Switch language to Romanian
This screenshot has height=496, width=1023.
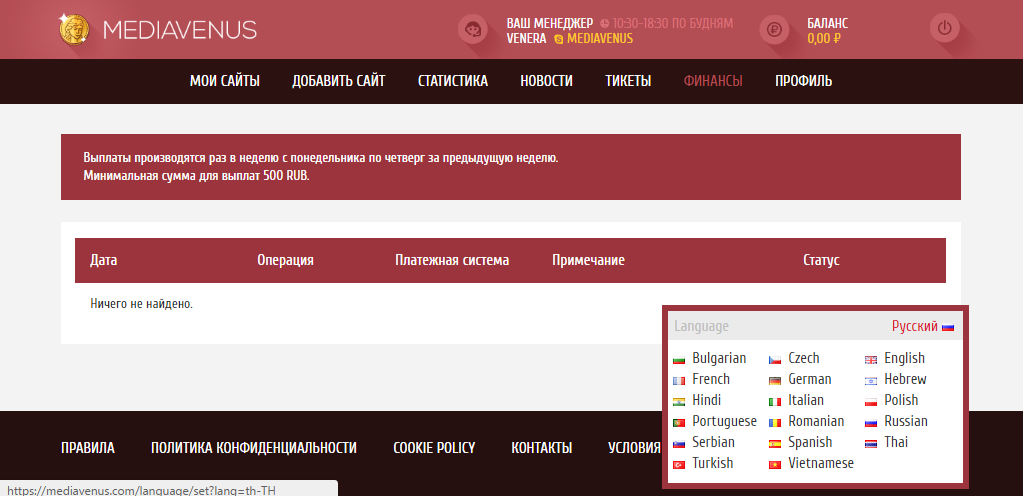pyautogui.click(x=816, y=422)
